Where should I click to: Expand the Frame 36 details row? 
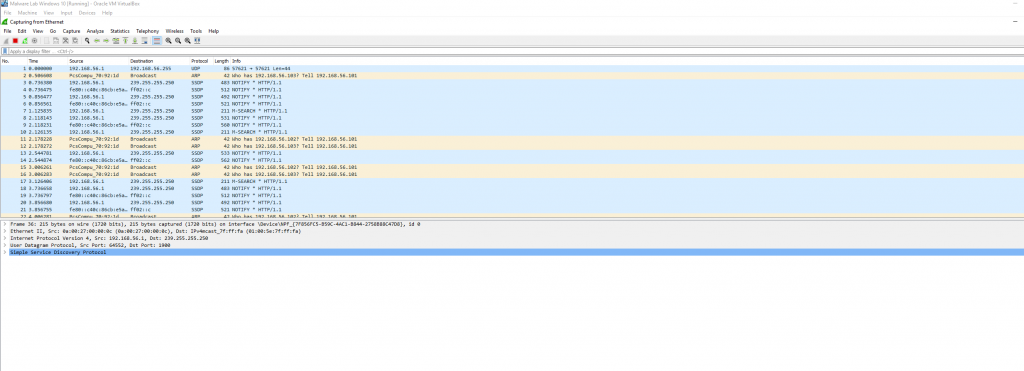coord(5,224)
